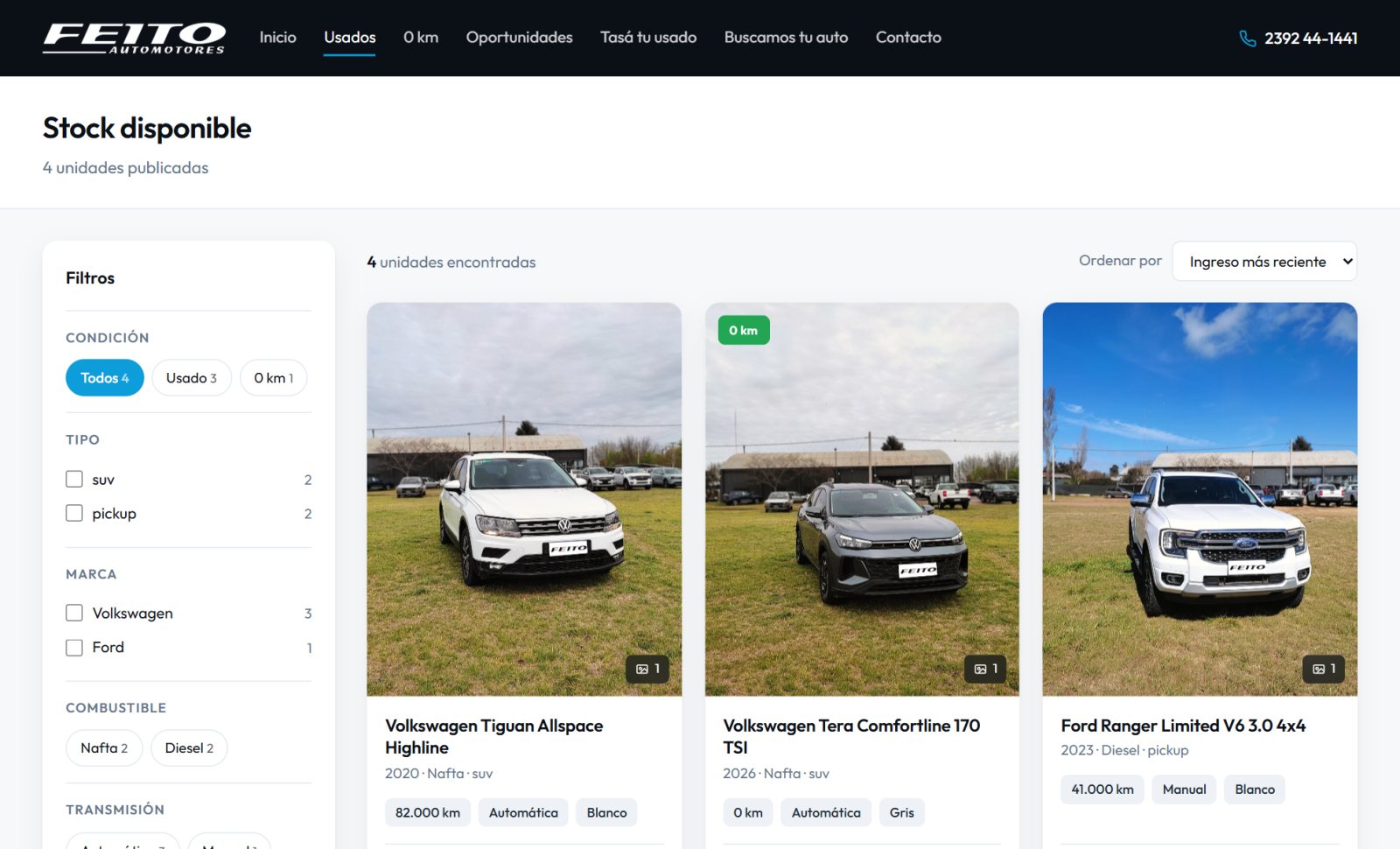
Task: Check the suv type checkbox
Action: point(74,479)
